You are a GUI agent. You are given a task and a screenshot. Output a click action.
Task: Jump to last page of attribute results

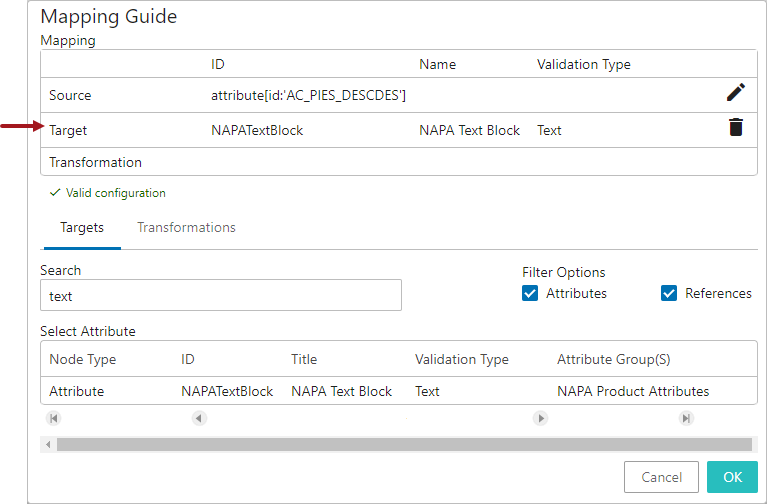point(686,418)
